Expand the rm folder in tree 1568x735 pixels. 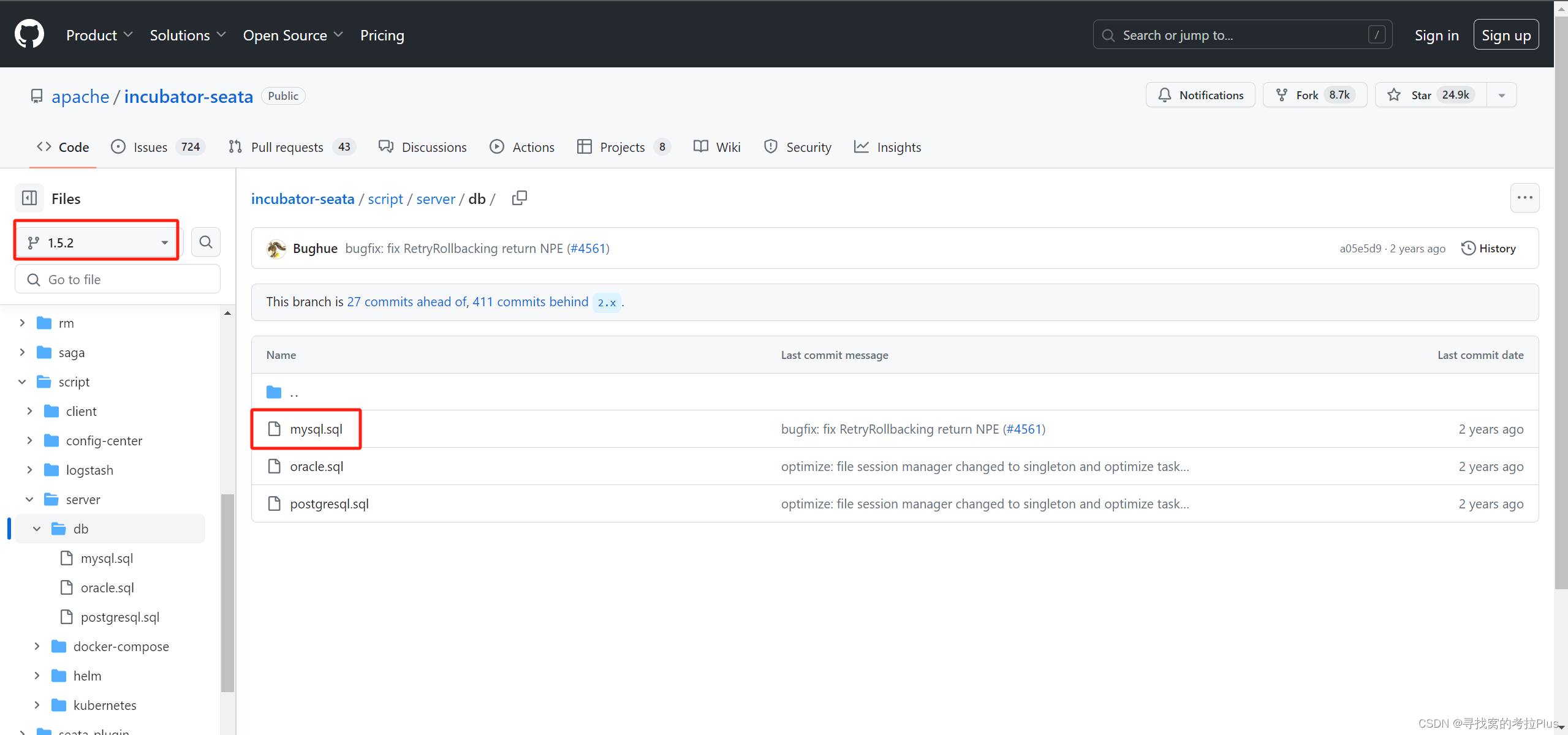(x=23, y=323)
